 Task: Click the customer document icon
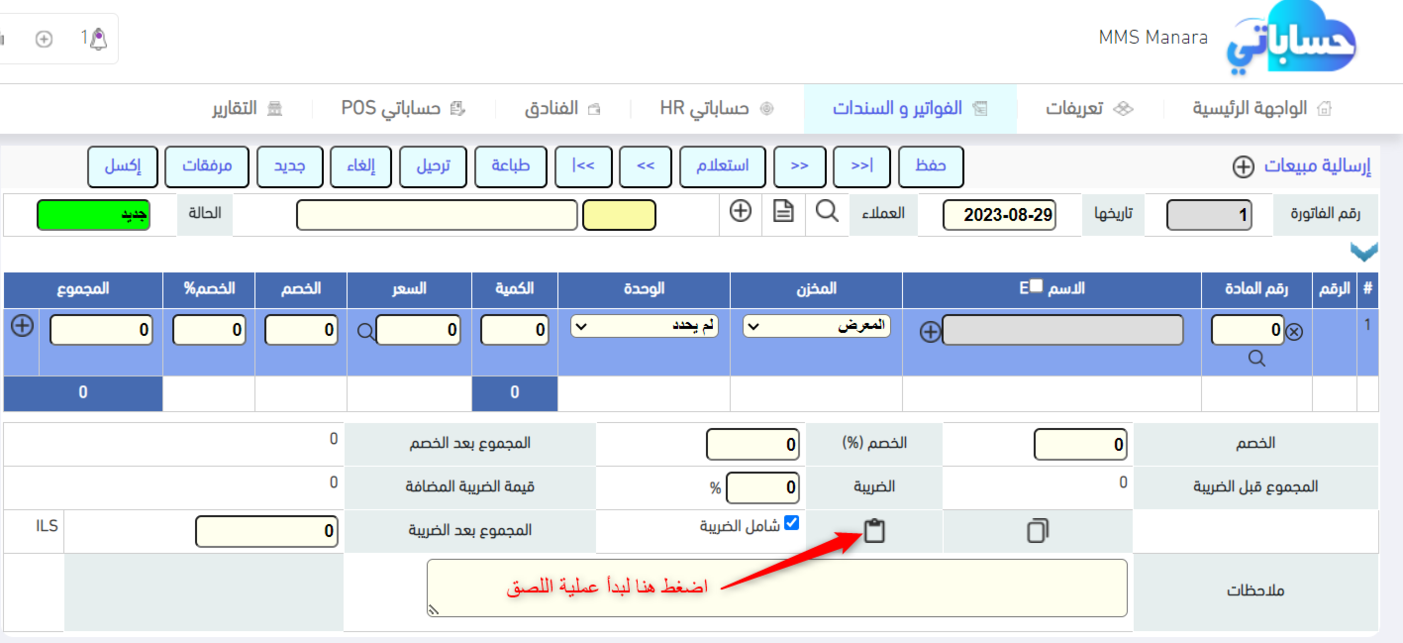783,211
